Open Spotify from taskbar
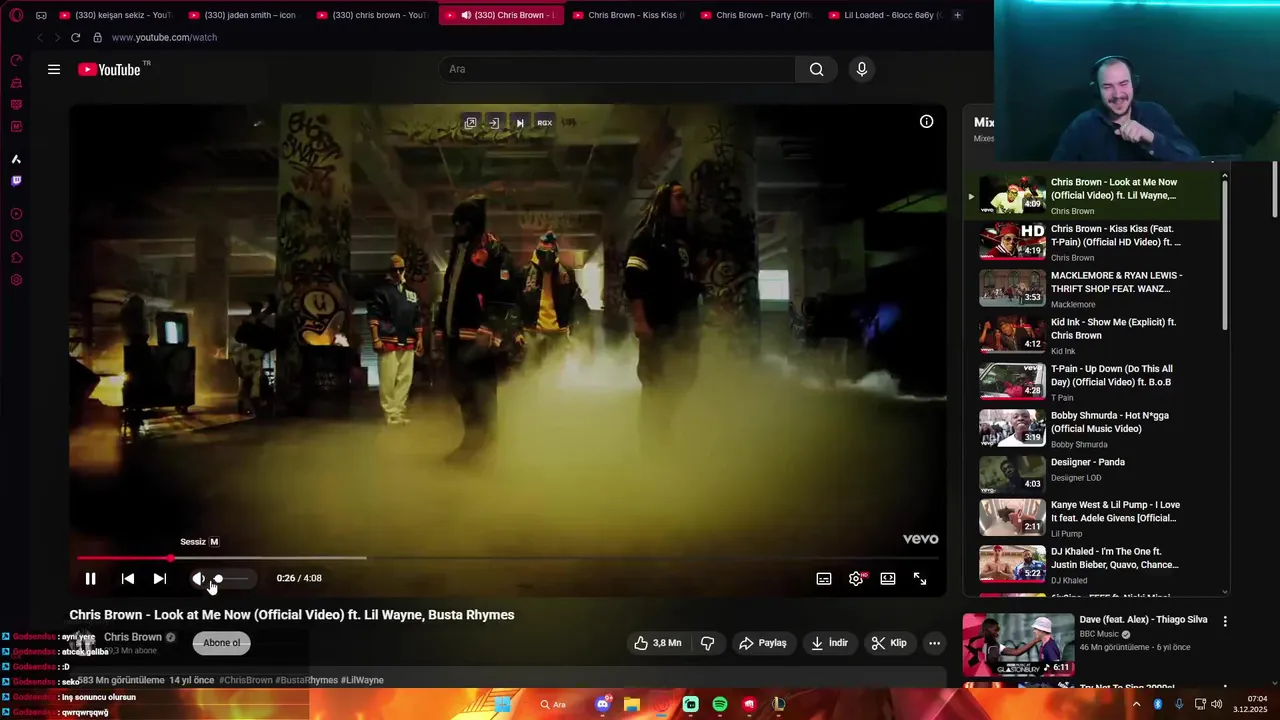 [720, 704]
